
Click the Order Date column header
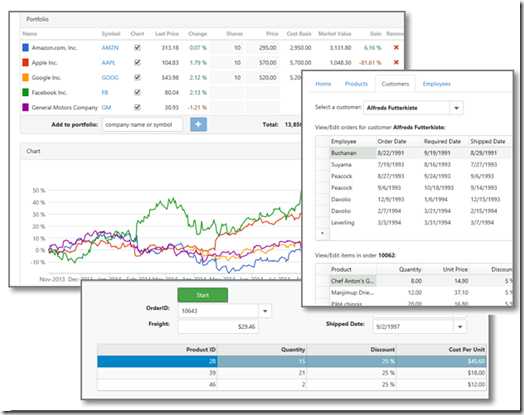pos(399,141)
